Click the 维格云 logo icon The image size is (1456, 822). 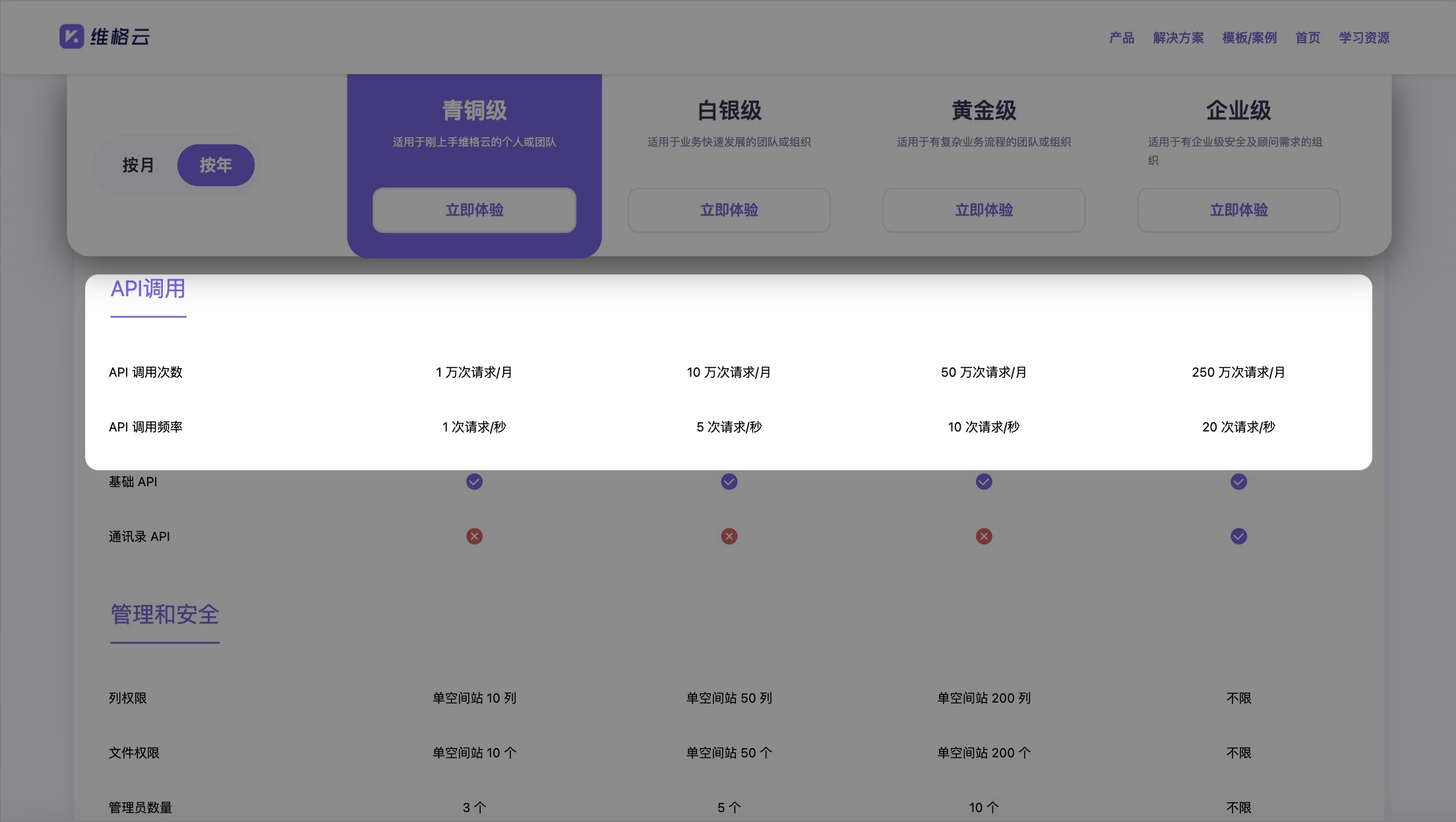72,36
